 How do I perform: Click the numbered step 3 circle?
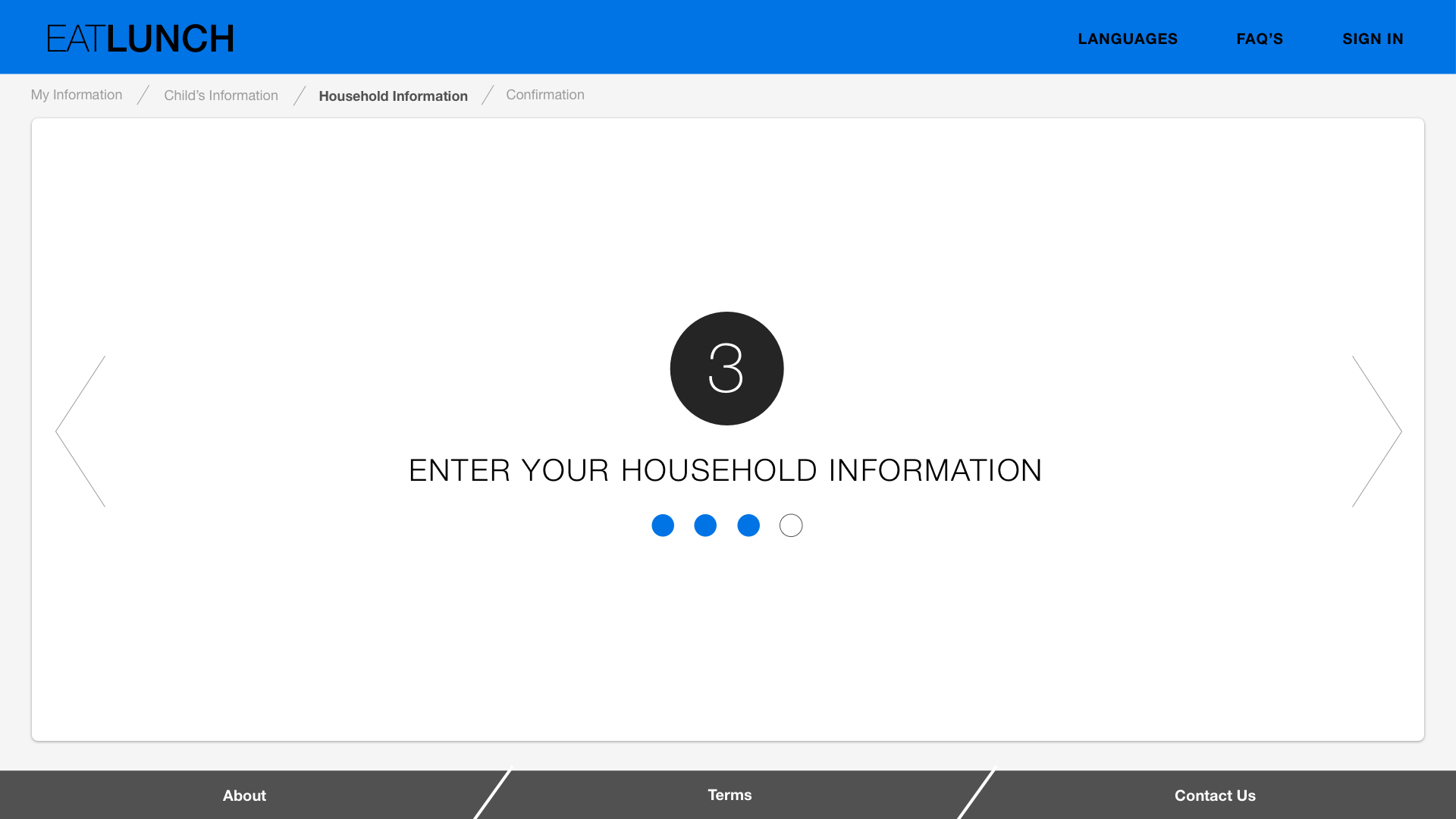pyautogui.click(x=726, y=369)
